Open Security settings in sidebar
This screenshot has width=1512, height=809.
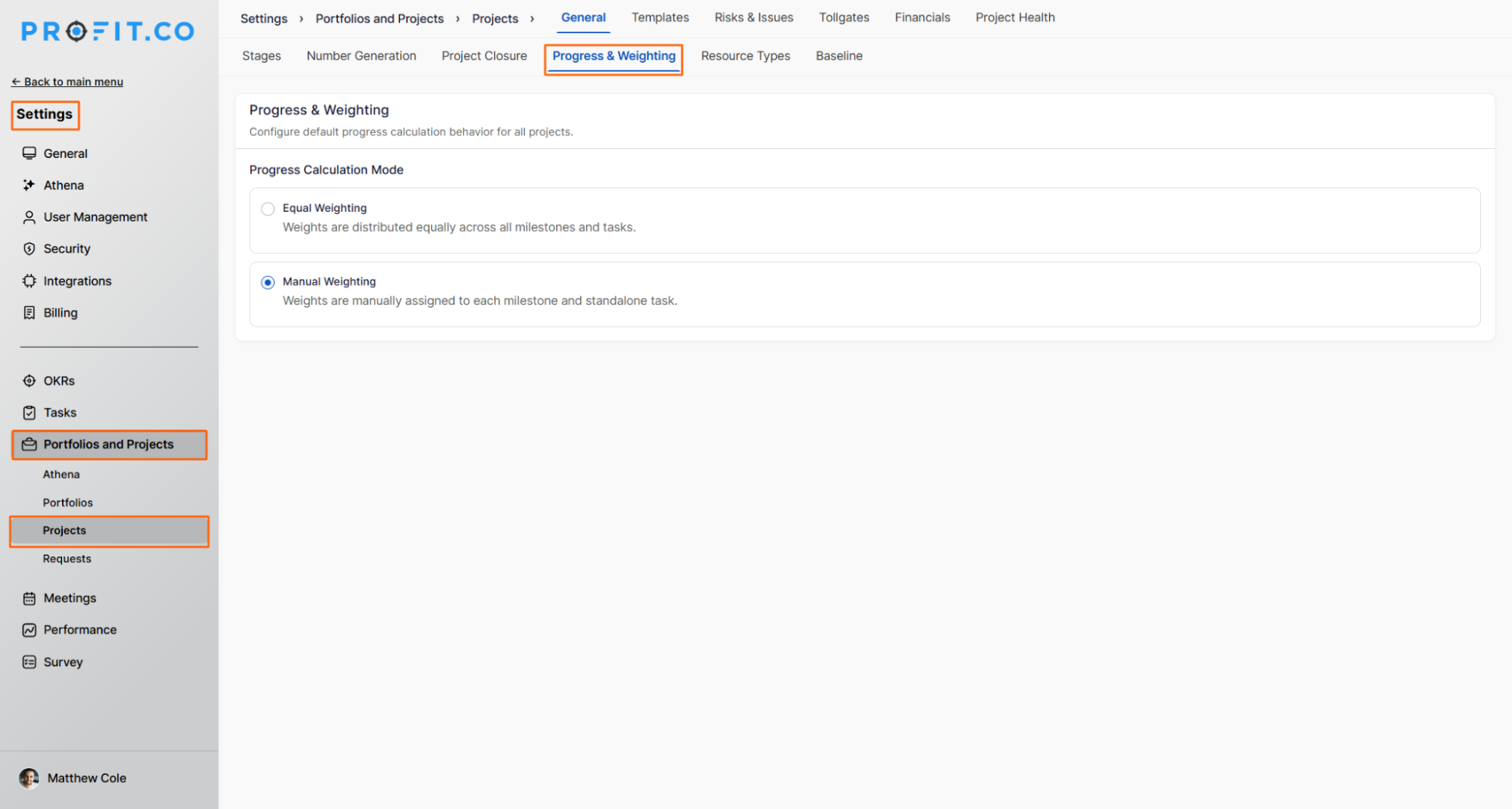coord(67,249)
